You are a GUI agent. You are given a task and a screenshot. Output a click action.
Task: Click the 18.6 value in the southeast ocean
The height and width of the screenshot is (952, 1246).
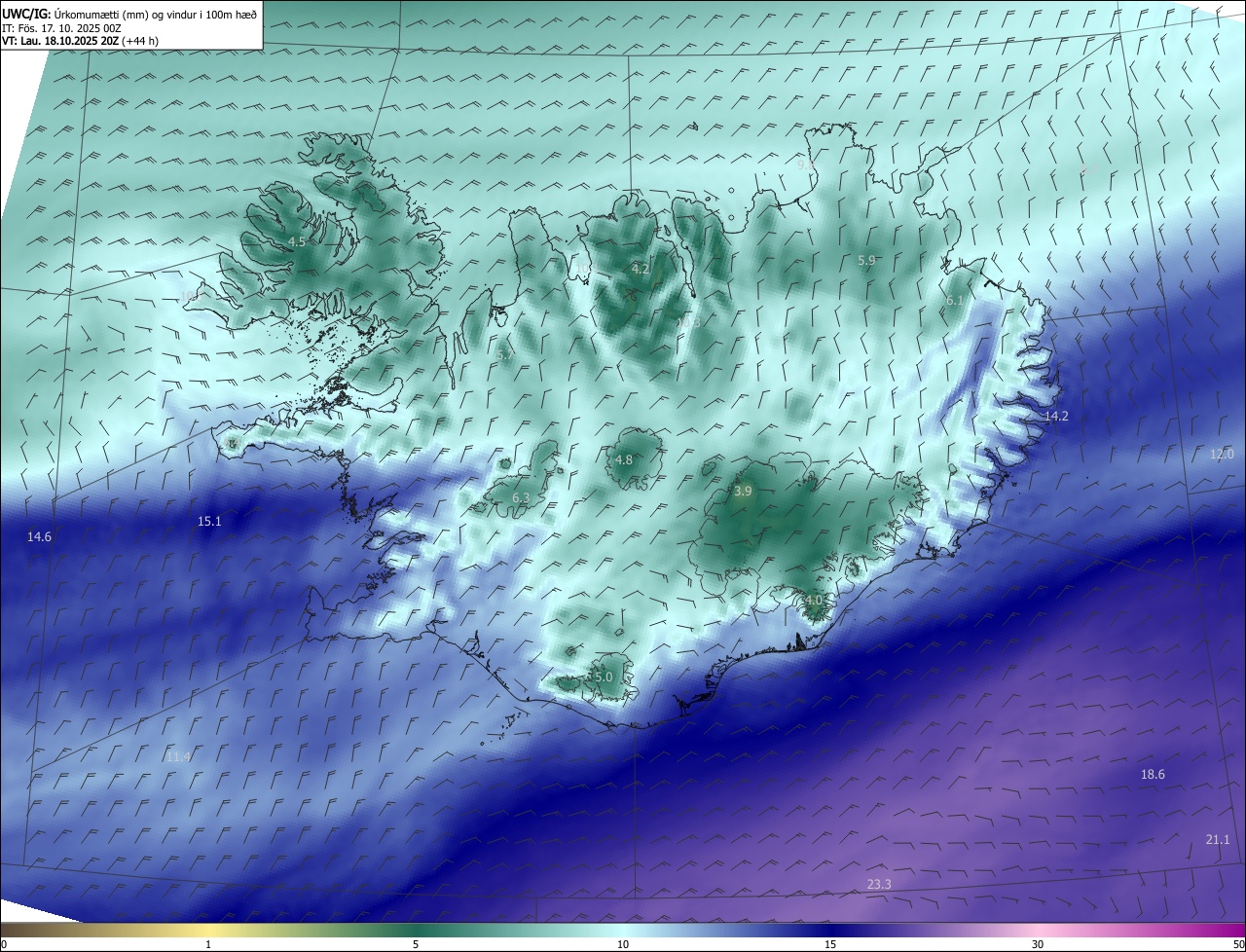pyautogui.click(x=1153, y=774)
